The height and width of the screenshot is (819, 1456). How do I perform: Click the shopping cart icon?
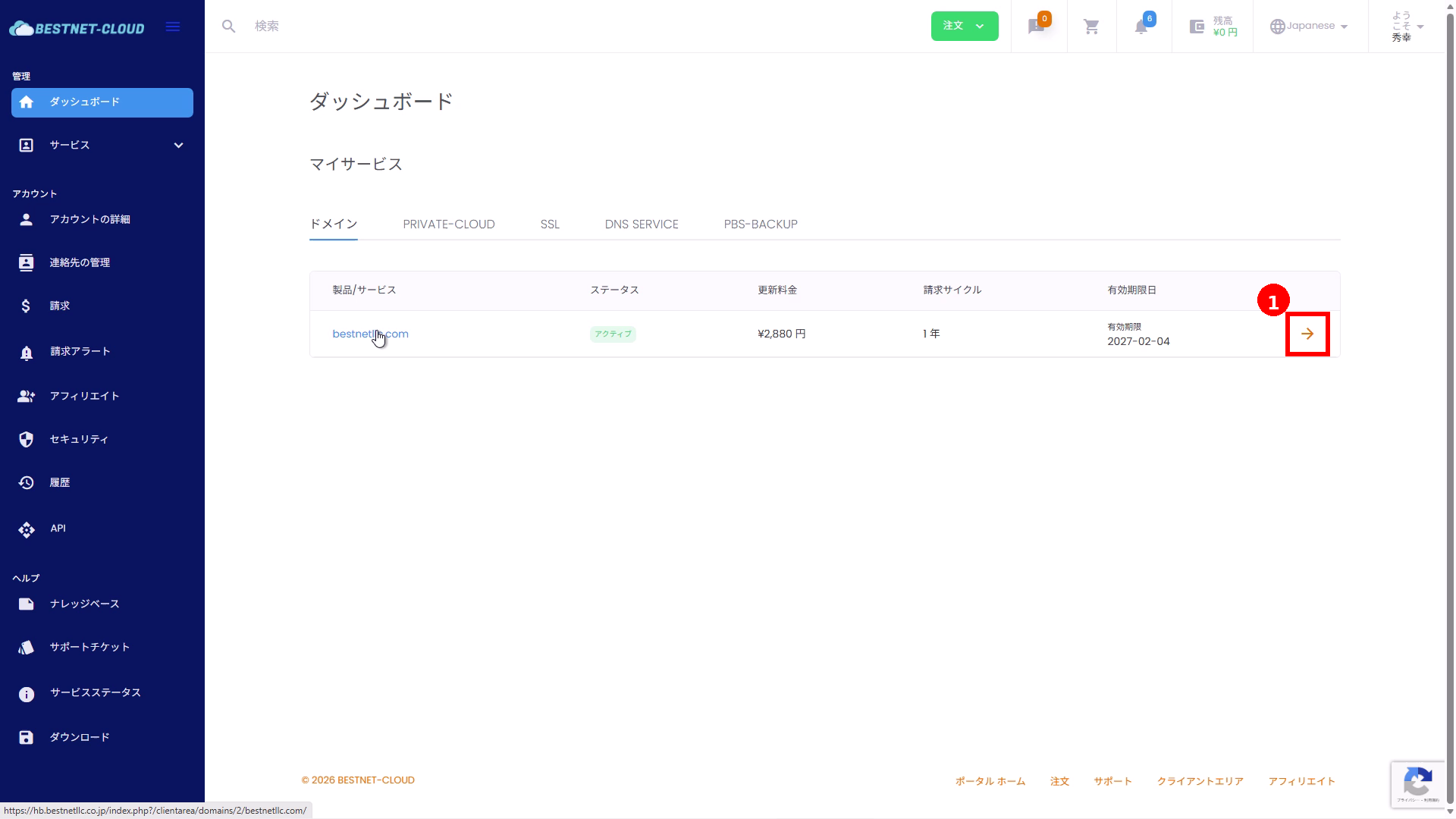1091,27
